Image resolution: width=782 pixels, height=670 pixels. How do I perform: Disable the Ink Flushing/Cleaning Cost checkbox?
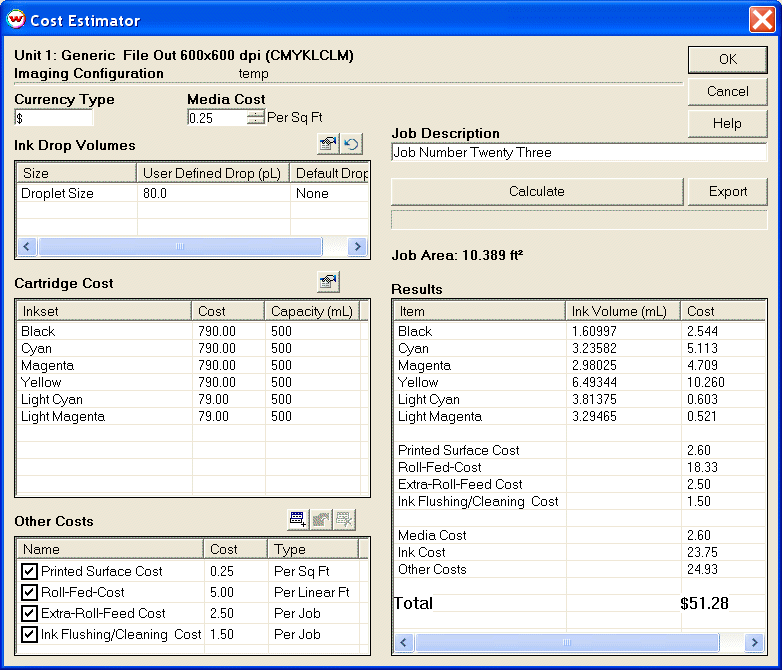point(29,635)
